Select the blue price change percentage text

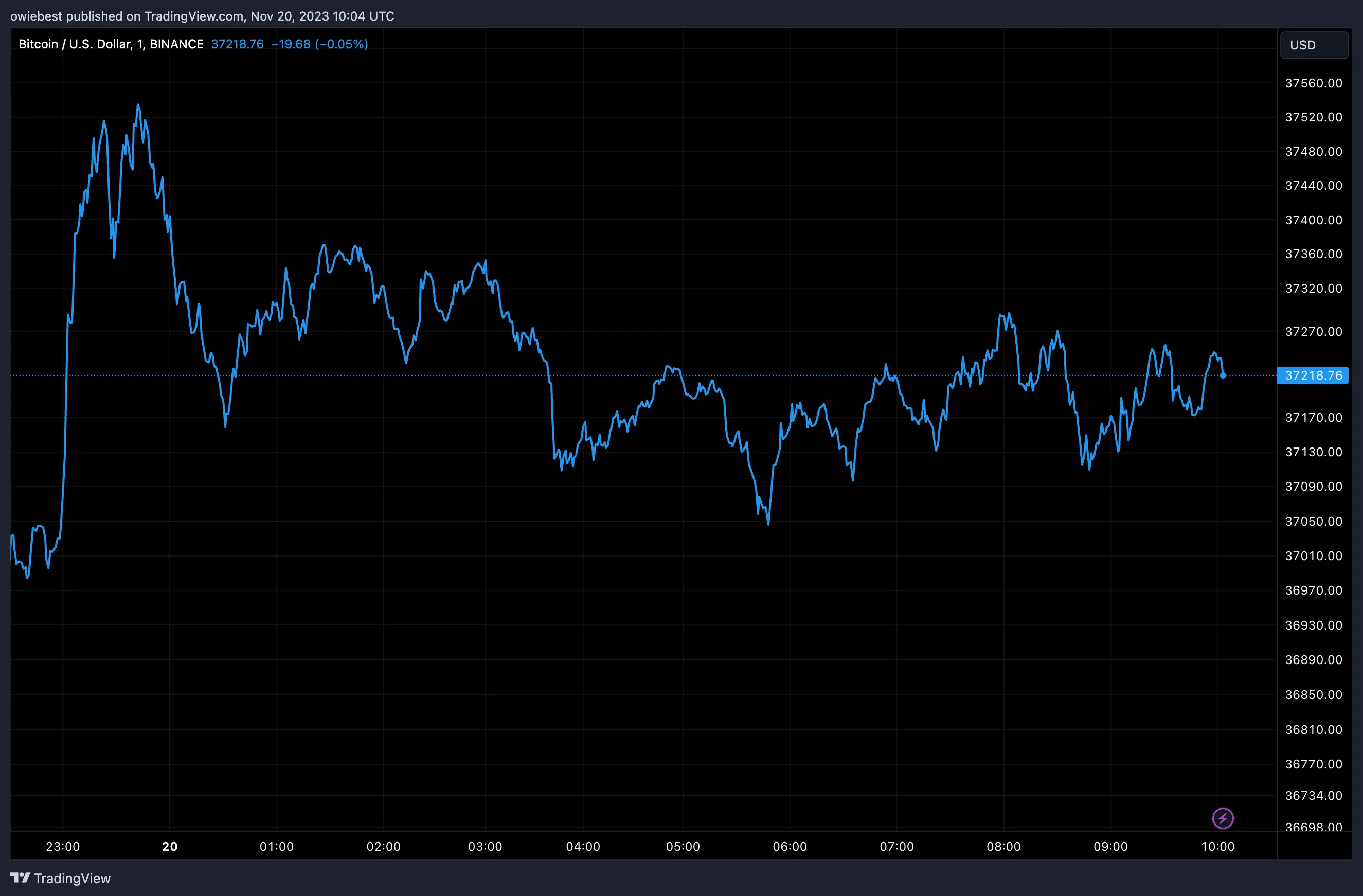click(x=342, y=44)
